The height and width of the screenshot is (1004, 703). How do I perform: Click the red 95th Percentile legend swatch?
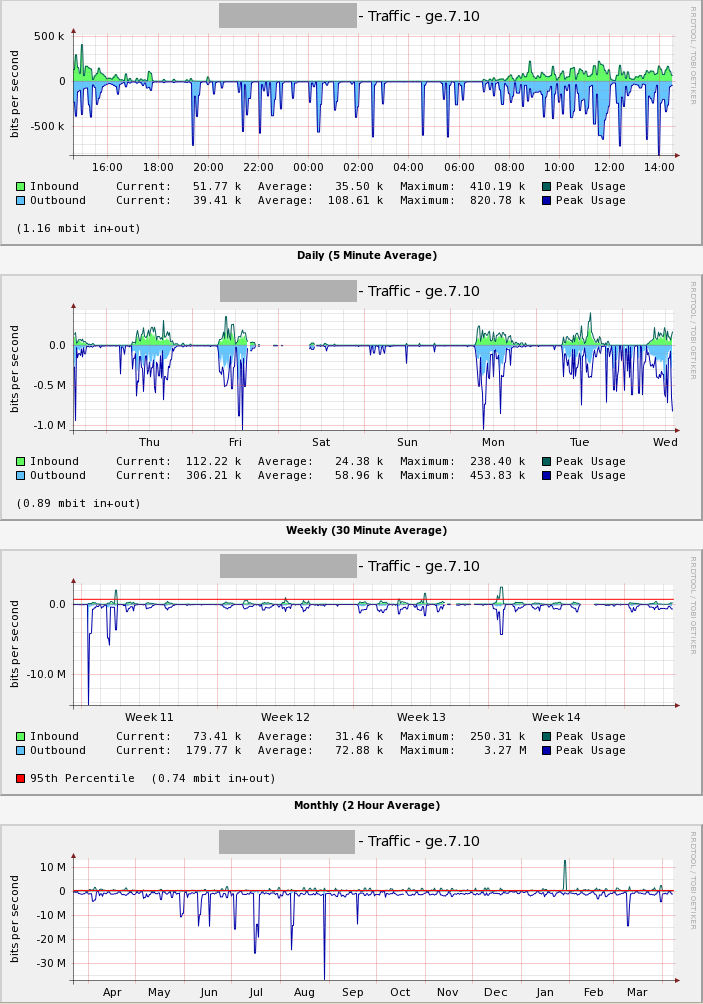(x=20, y=779)
